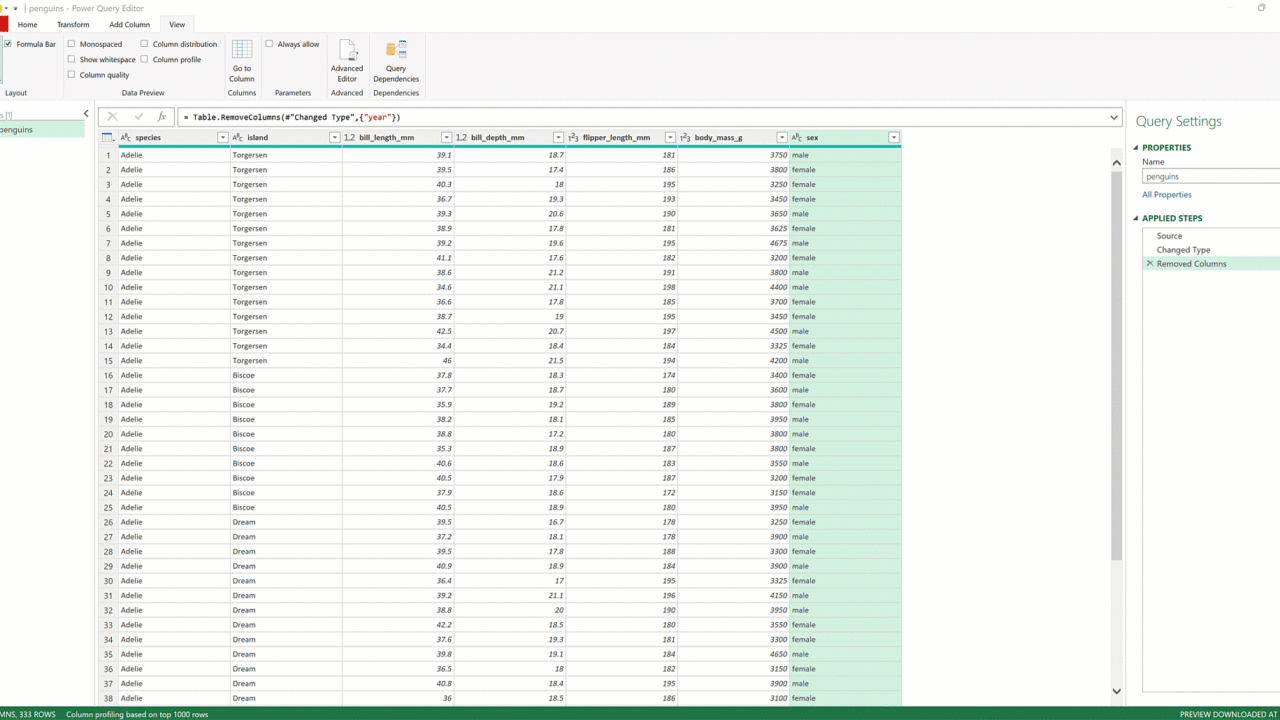Click the species column data type icon
This screenshot has height=720, width=1280.
coord(126,138)
